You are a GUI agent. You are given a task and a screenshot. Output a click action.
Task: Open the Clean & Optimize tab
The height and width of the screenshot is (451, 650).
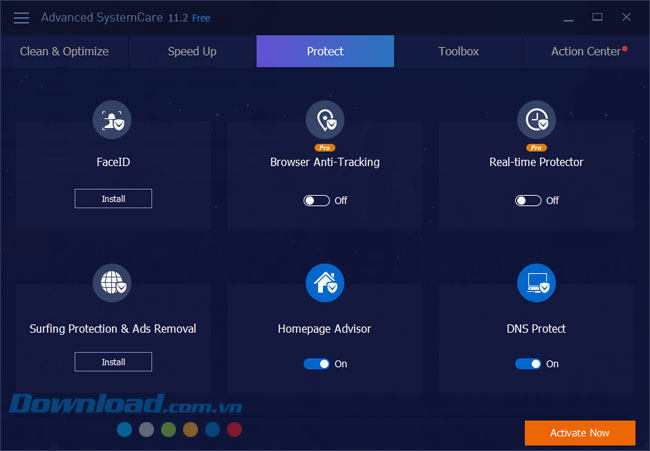pyautogui.click(x=64, y=51)
